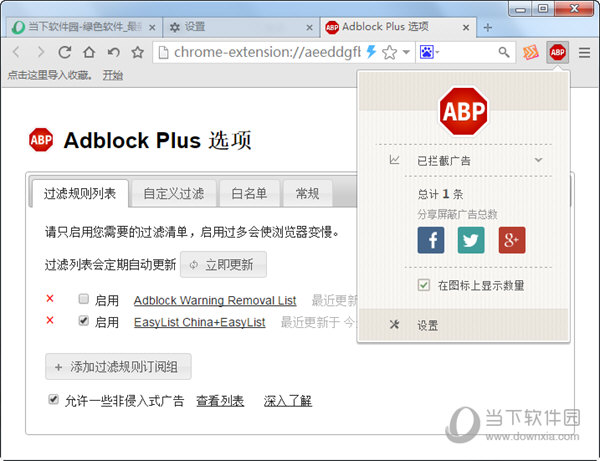Open the Adblock Warning Removal List link

click(215, 301)
